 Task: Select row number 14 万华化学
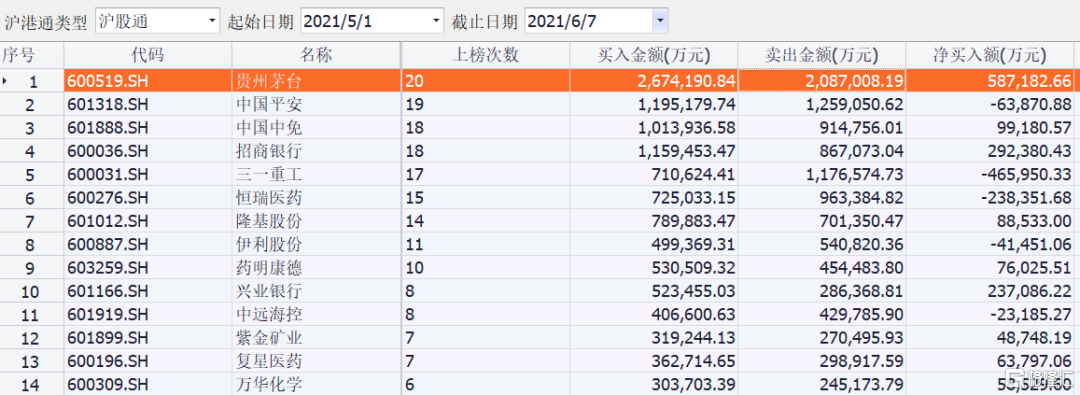pyautogui.click(x=540, y=385)
